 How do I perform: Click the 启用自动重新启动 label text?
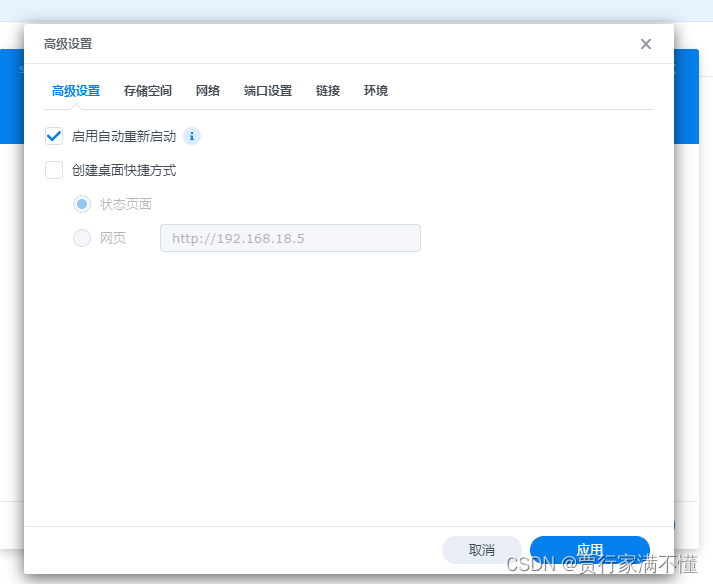[x=124, y=136]
